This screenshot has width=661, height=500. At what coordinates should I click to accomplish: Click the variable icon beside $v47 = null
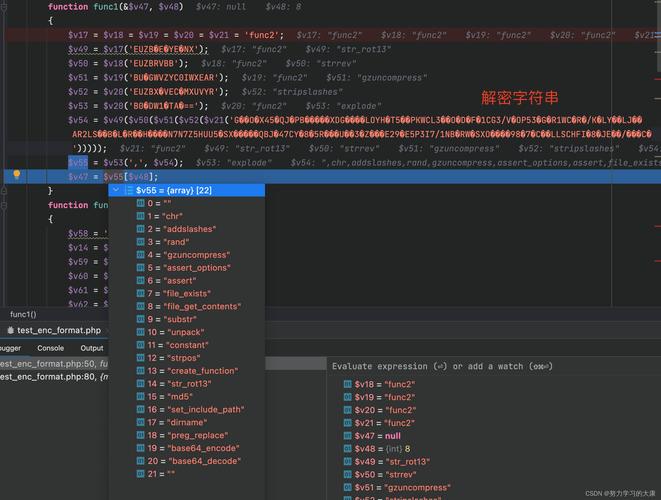coord(348,435)
